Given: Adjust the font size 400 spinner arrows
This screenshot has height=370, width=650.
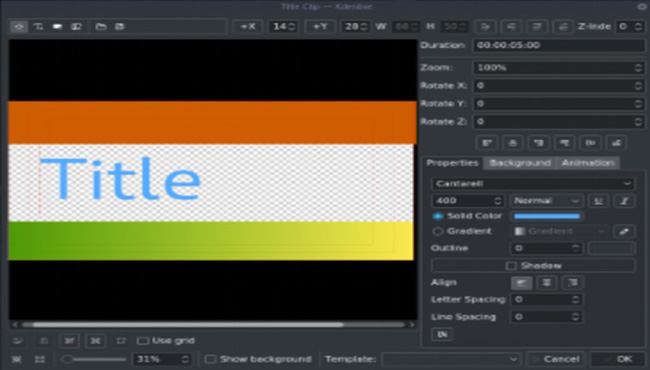Looking at the screenshot, I should (498, 201).
